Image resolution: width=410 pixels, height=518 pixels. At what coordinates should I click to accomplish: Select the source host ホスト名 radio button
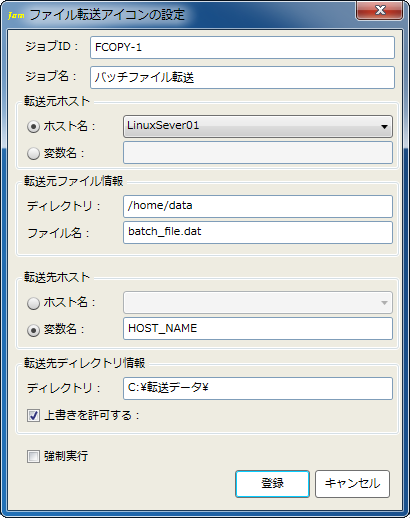tap(33, 127)
